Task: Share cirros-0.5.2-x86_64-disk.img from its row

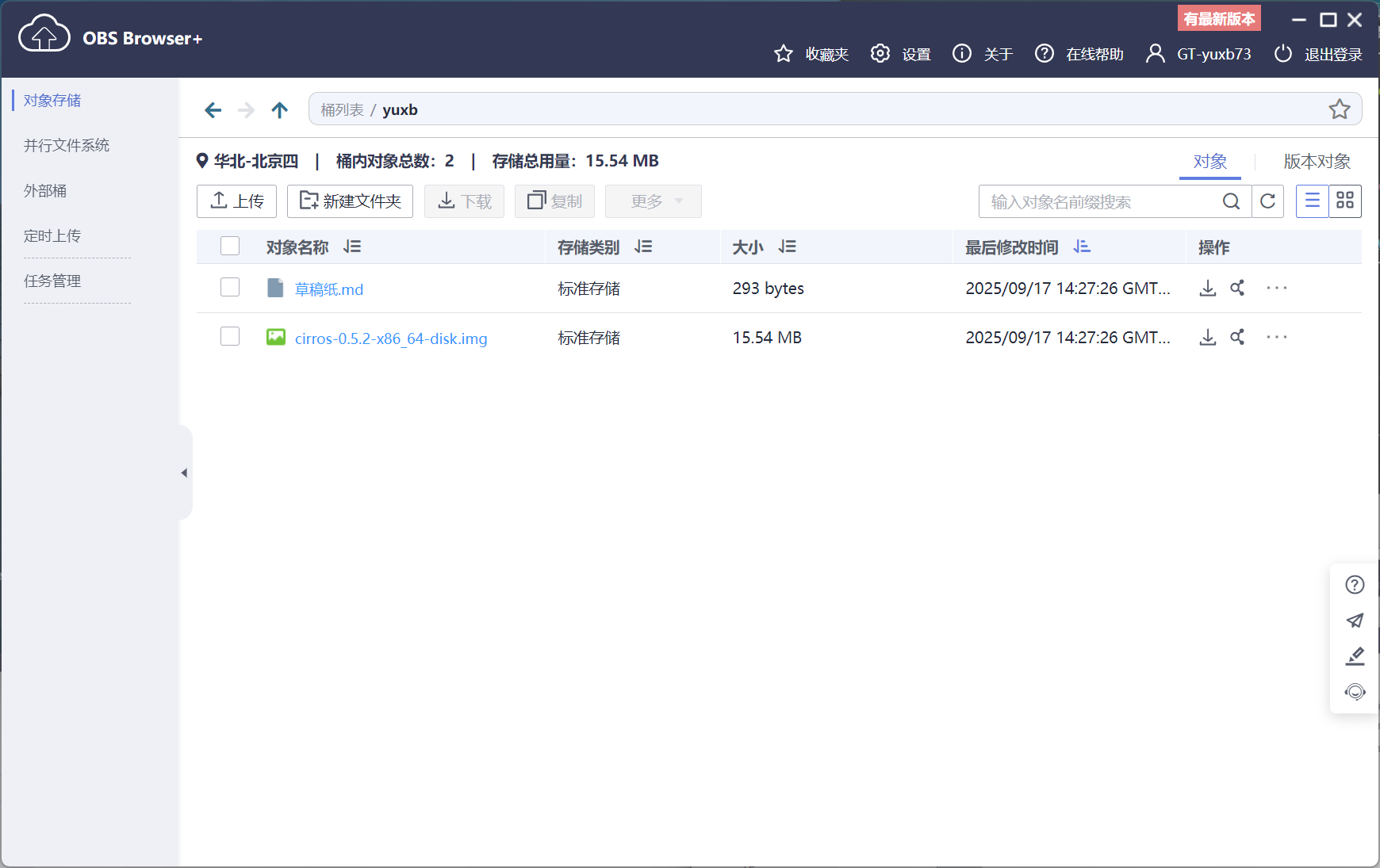Action: pyautogui.click(x=1237, y=337)
